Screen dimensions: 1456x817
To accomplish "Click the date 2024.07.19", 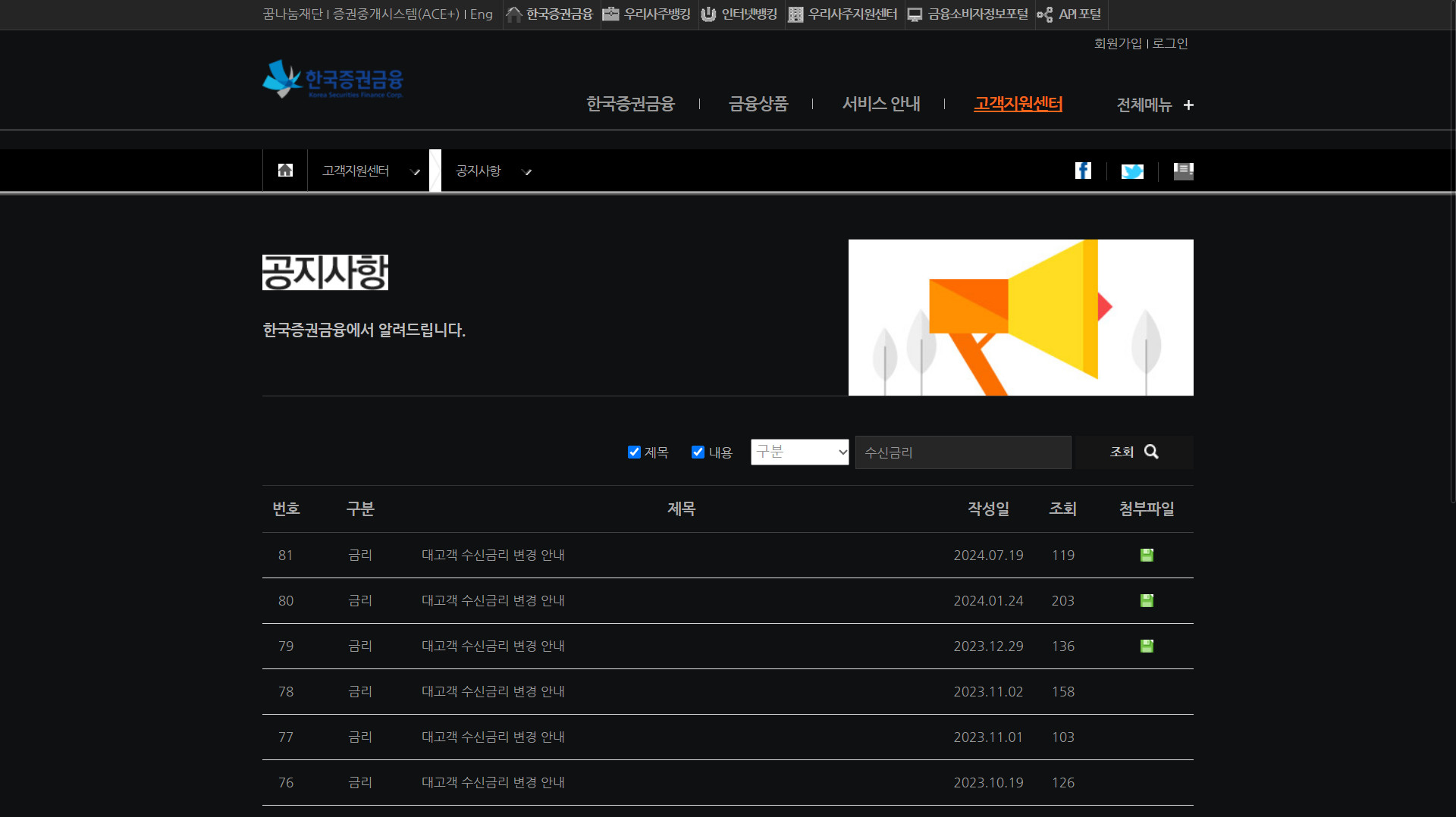I will point(988,556).
